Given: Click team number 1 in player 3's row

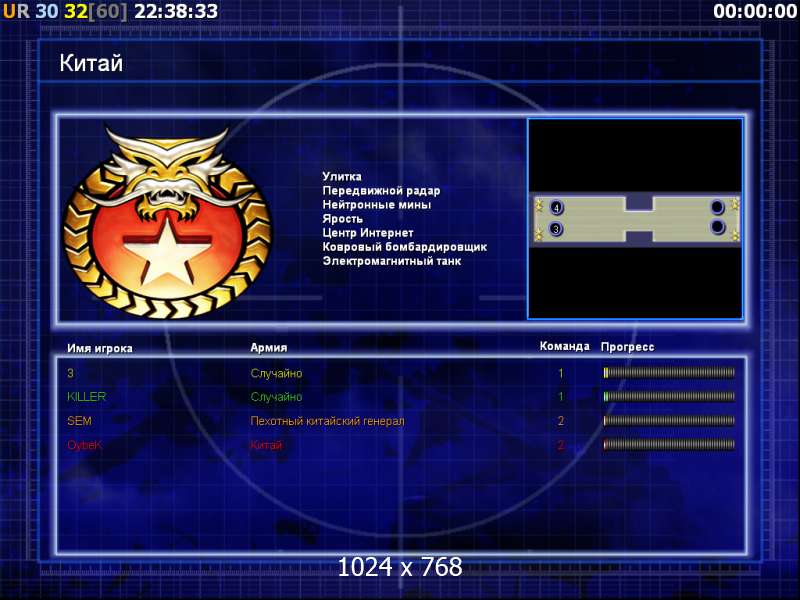Looking at the screenshot, I should tap(561, 373).
